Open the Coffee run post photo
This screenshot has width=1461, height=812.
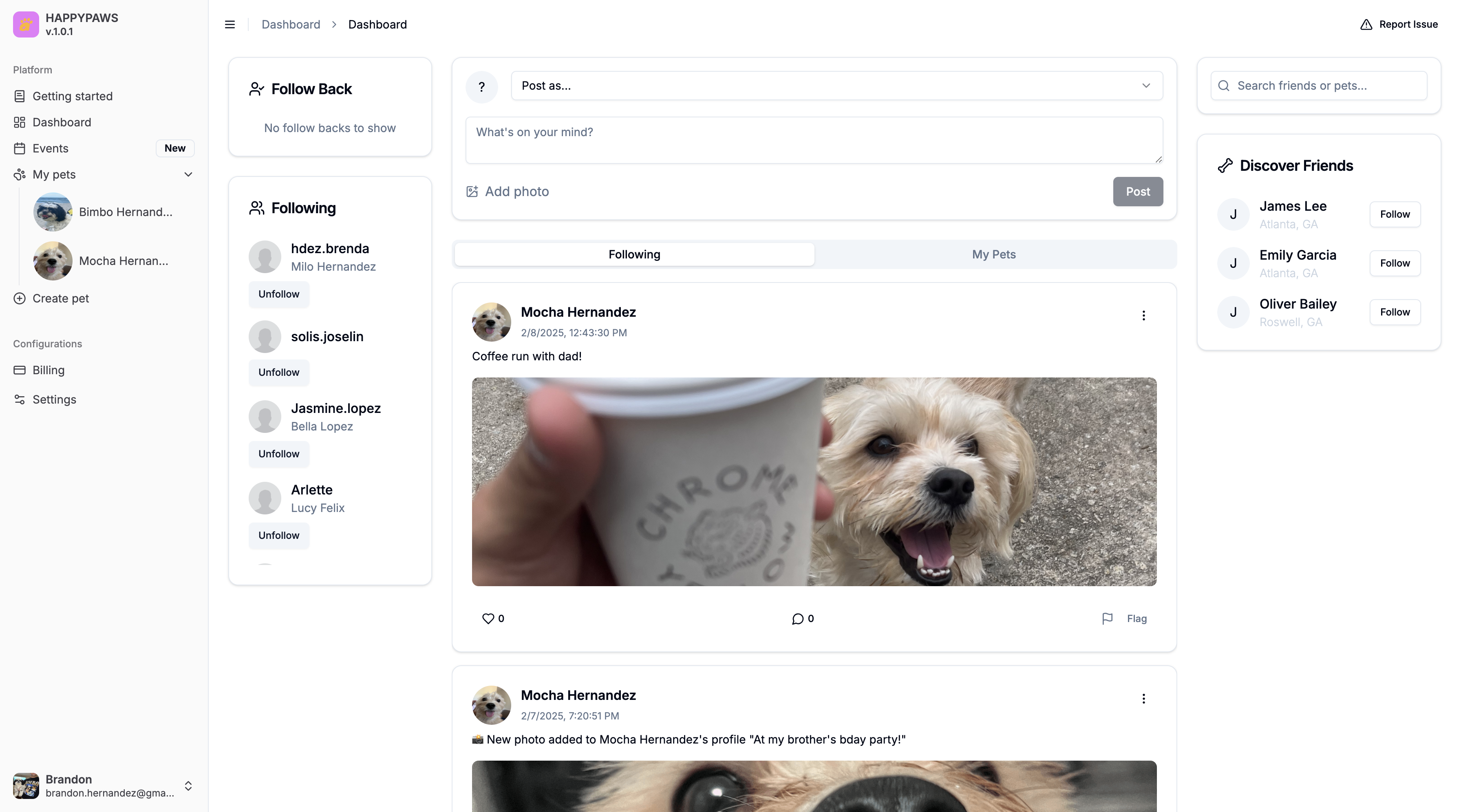coord(814,482)
